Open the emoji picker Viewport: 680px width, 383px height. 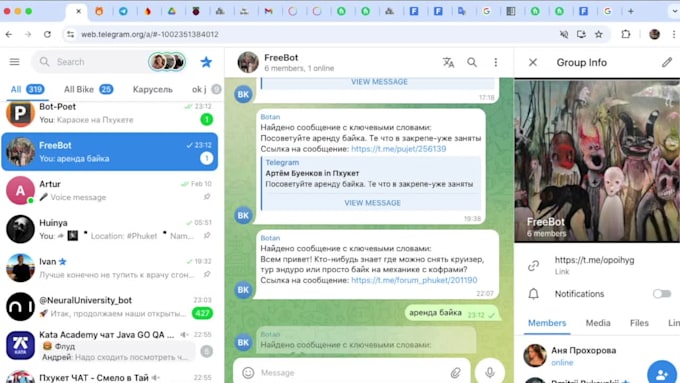(248, 373)
